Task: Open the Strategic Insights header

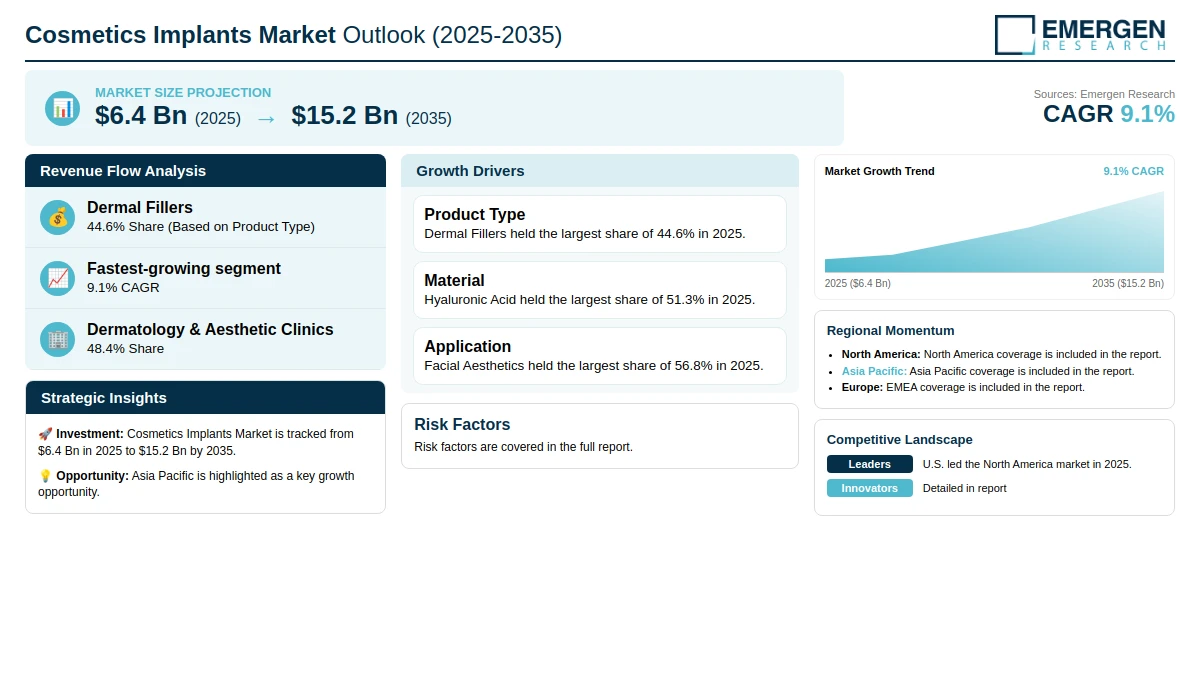Action: (205, 398)
